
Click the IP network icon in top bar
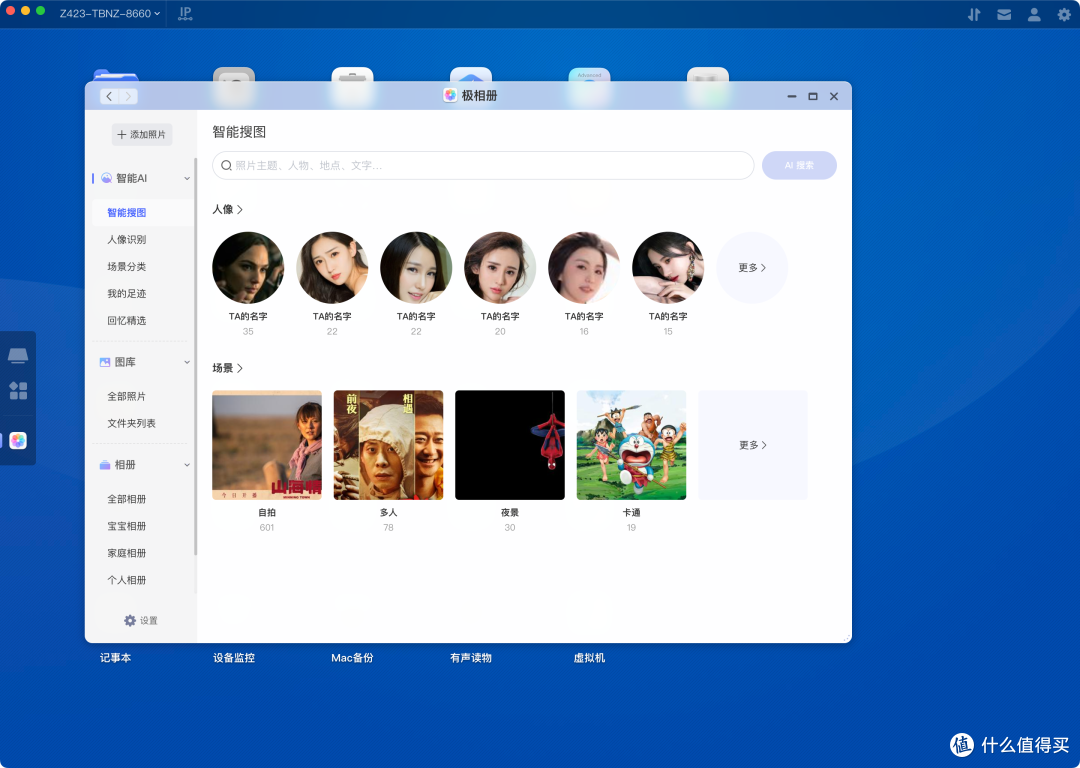185,14
